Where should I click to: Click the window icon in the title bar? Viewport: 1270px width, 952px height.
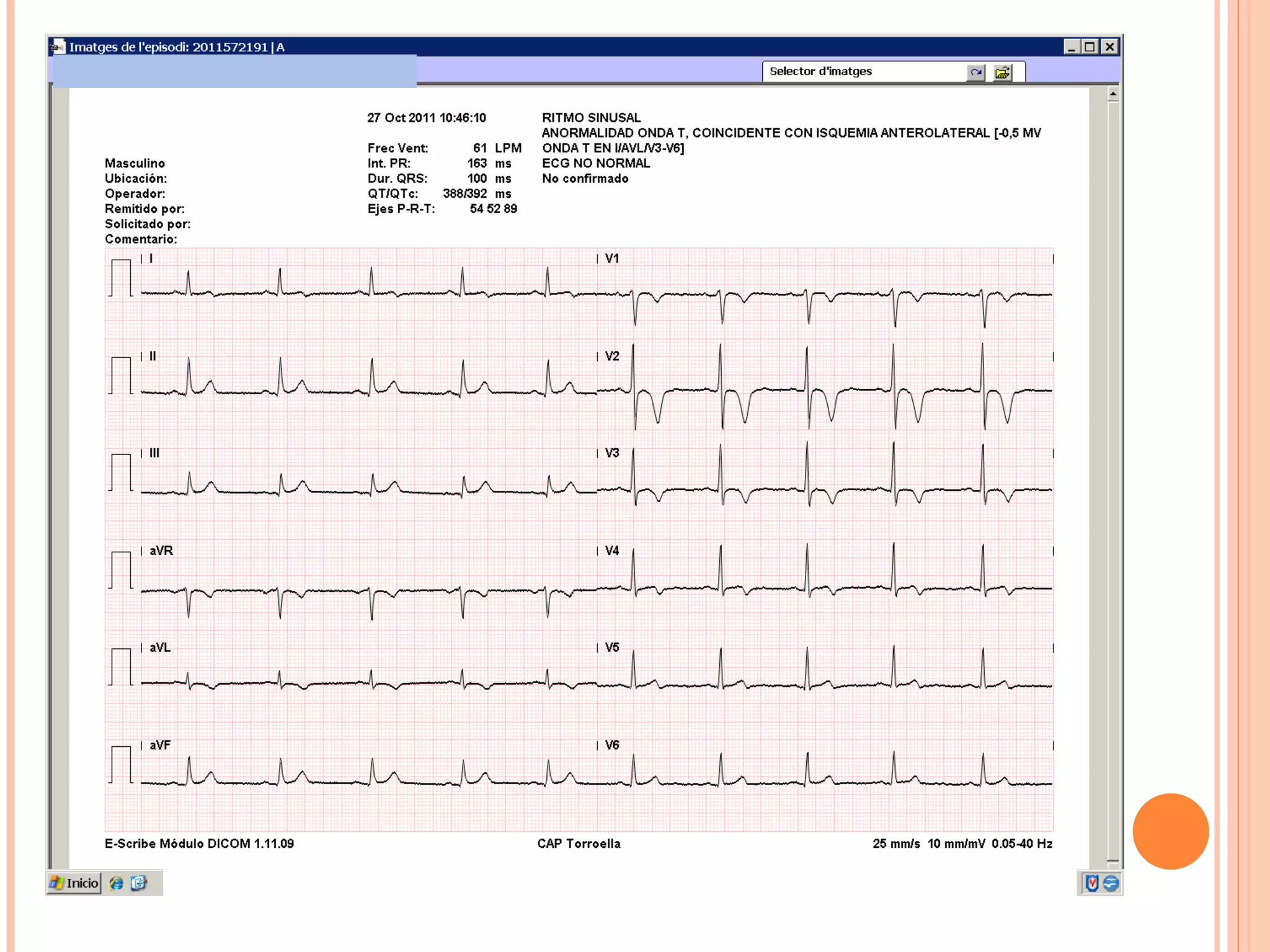[x=58, y=46]
